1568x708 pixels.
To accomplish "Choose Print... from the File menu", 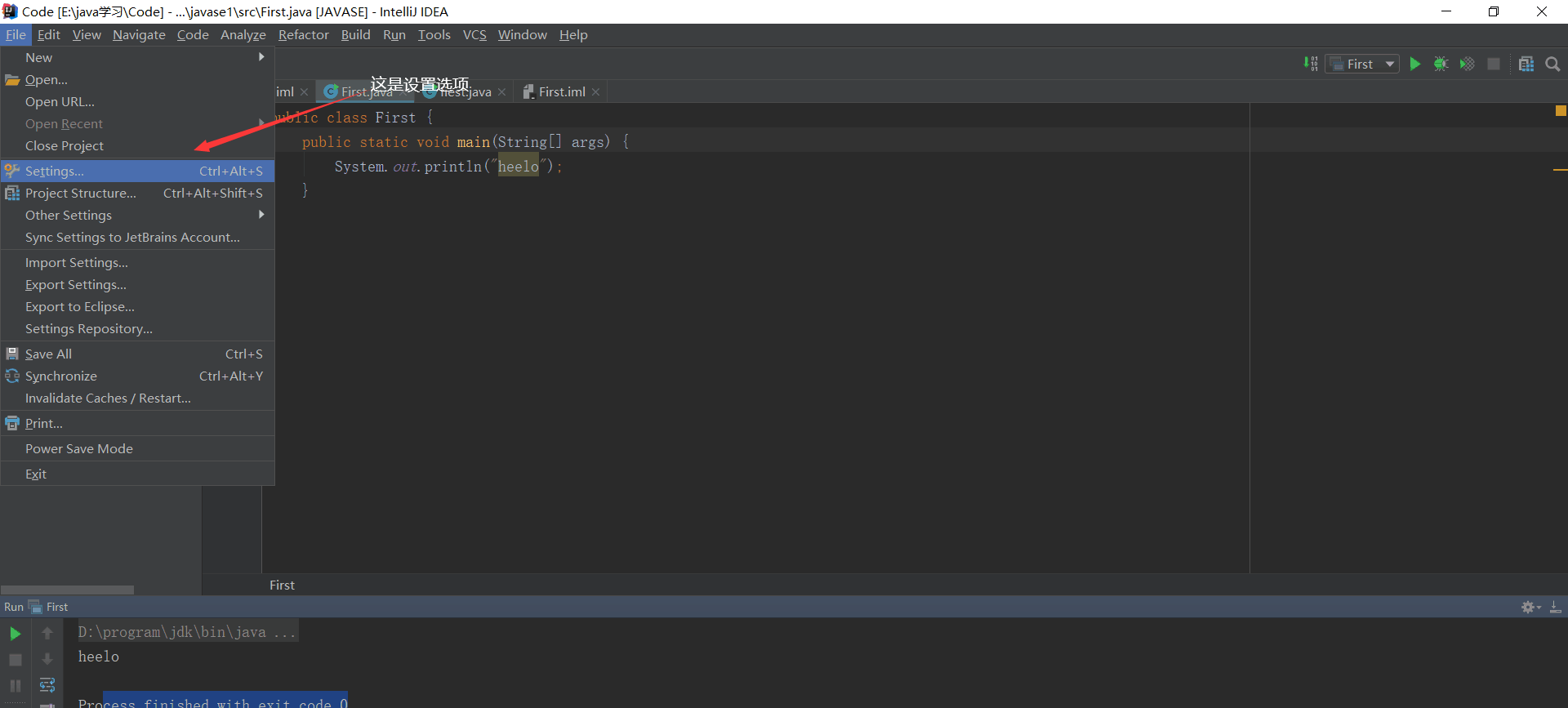I will click(x=137, y=423).
